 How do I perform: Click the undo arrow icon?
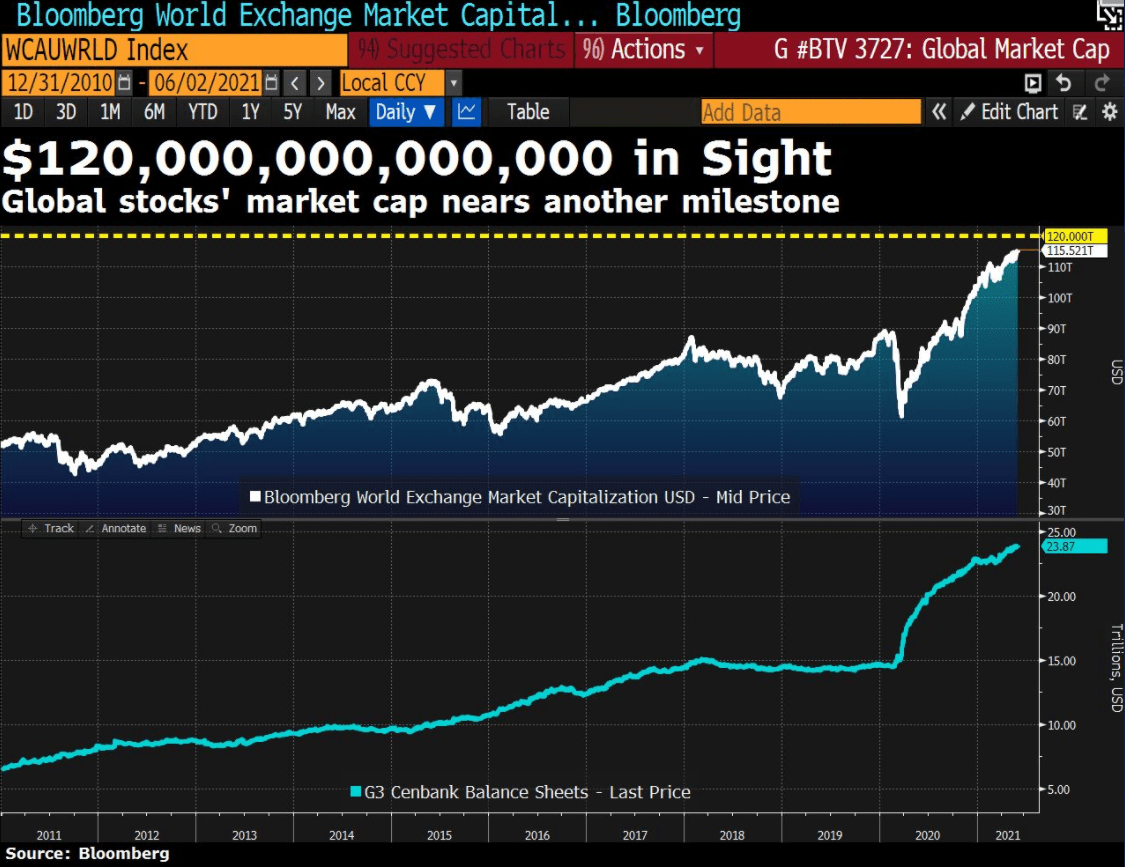1064,83
